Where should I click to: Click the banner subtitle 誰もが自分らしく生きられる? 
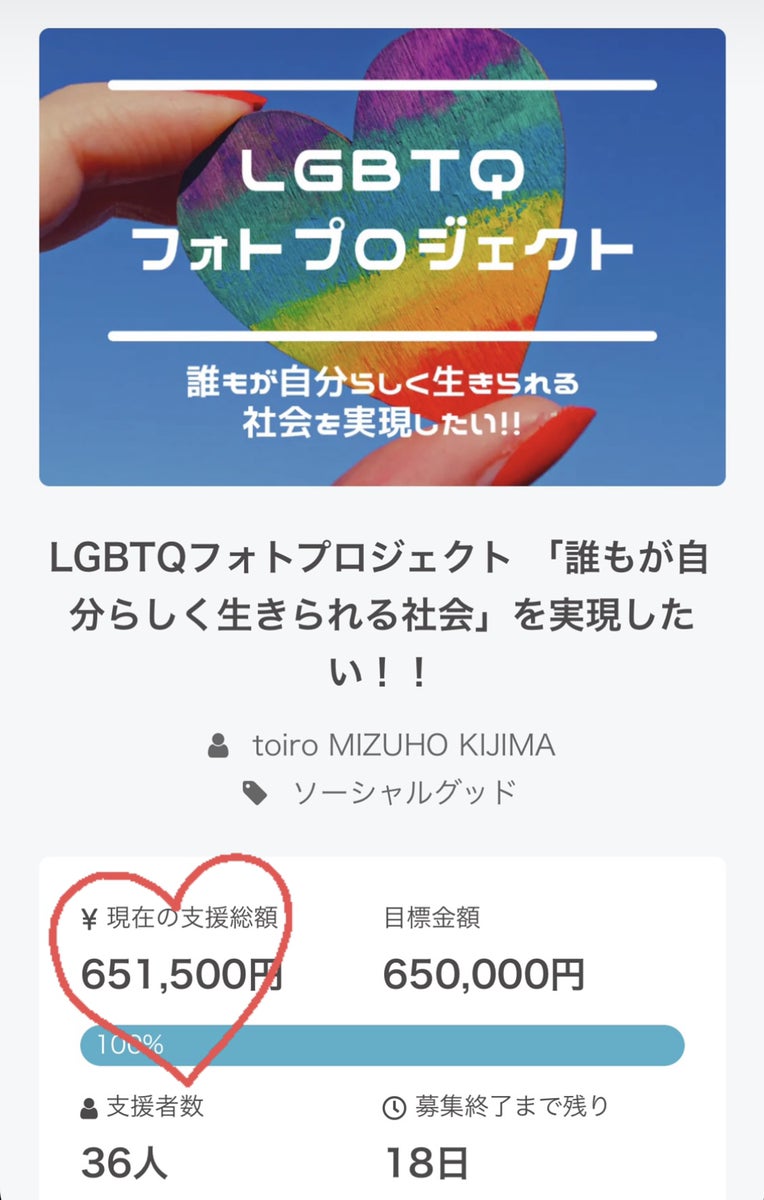click(382, 383)
